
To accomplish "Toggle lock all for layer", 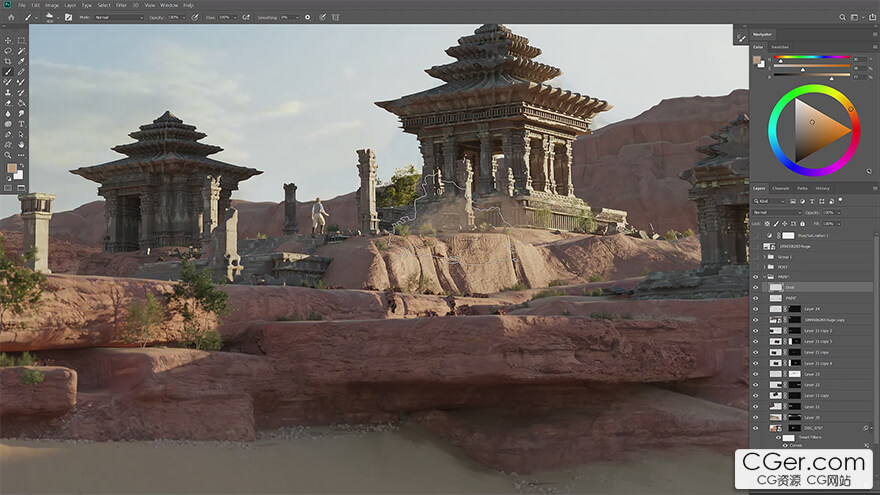I will [803, 224].
